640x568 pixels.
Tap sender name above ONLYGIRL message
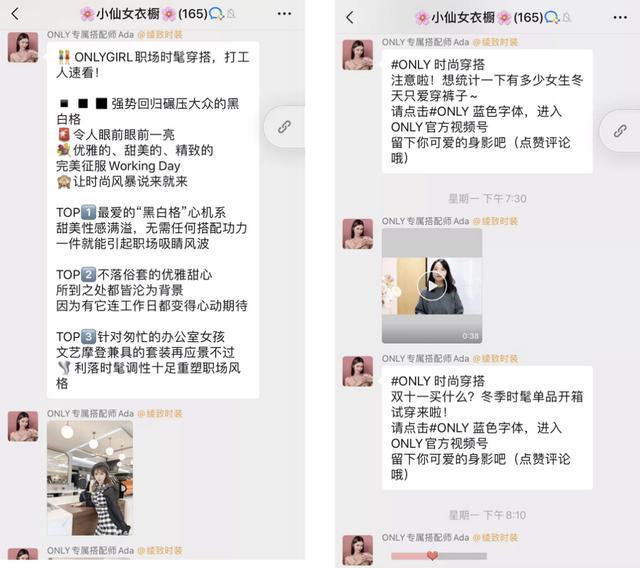(90, 35)
